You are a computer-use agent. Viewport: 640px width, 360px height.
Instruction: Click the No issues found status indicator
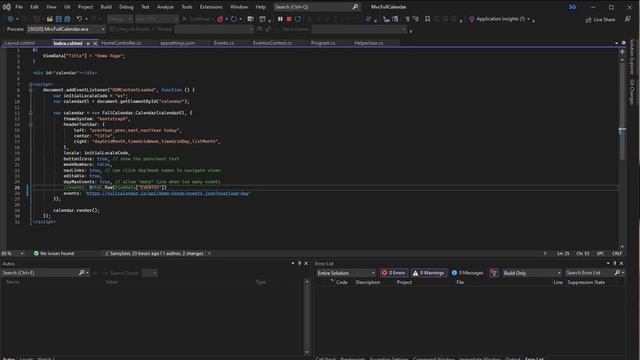pyautogui.click(x=54, y=253)
